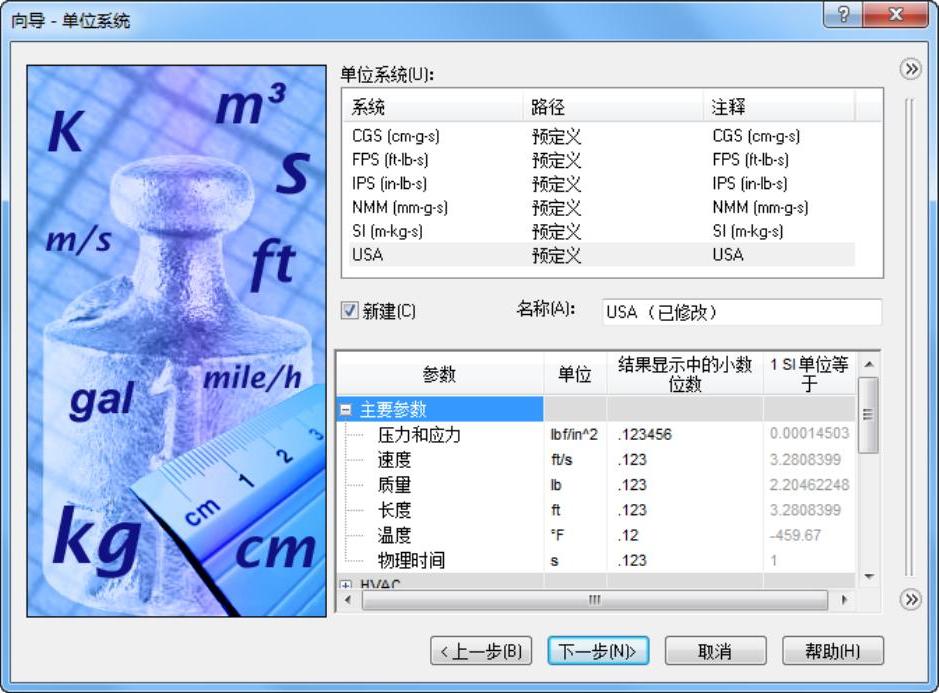Image resolution: width=939 pixels, height=693 pixels.
Task: Select the USA unit system row
Action: [x=601, y=255]
